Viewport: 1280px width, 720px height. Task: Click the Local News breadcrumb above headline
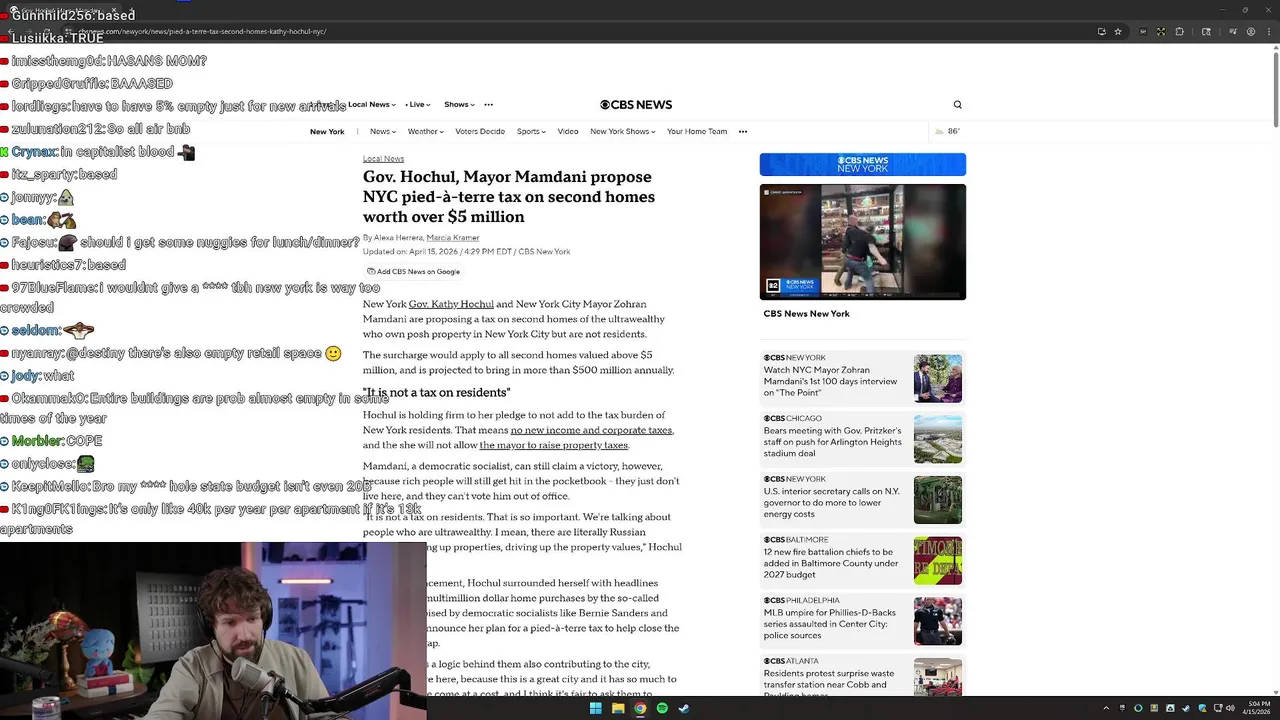(383, 158)
